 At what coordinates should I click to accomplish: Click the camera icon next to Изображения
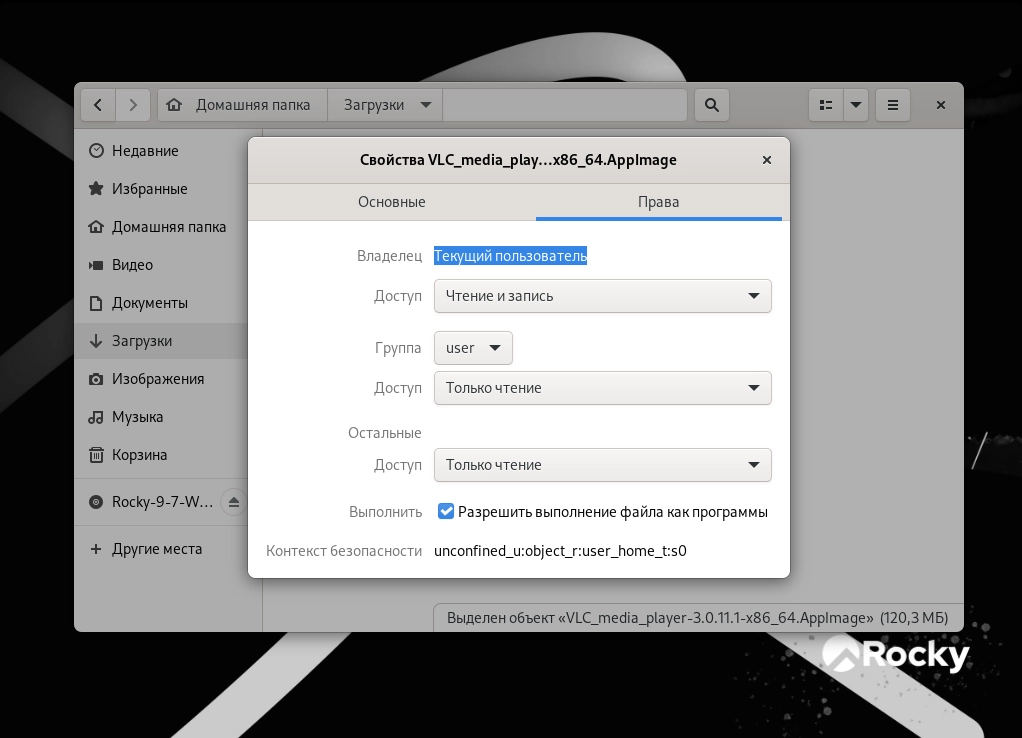point(96,379)
